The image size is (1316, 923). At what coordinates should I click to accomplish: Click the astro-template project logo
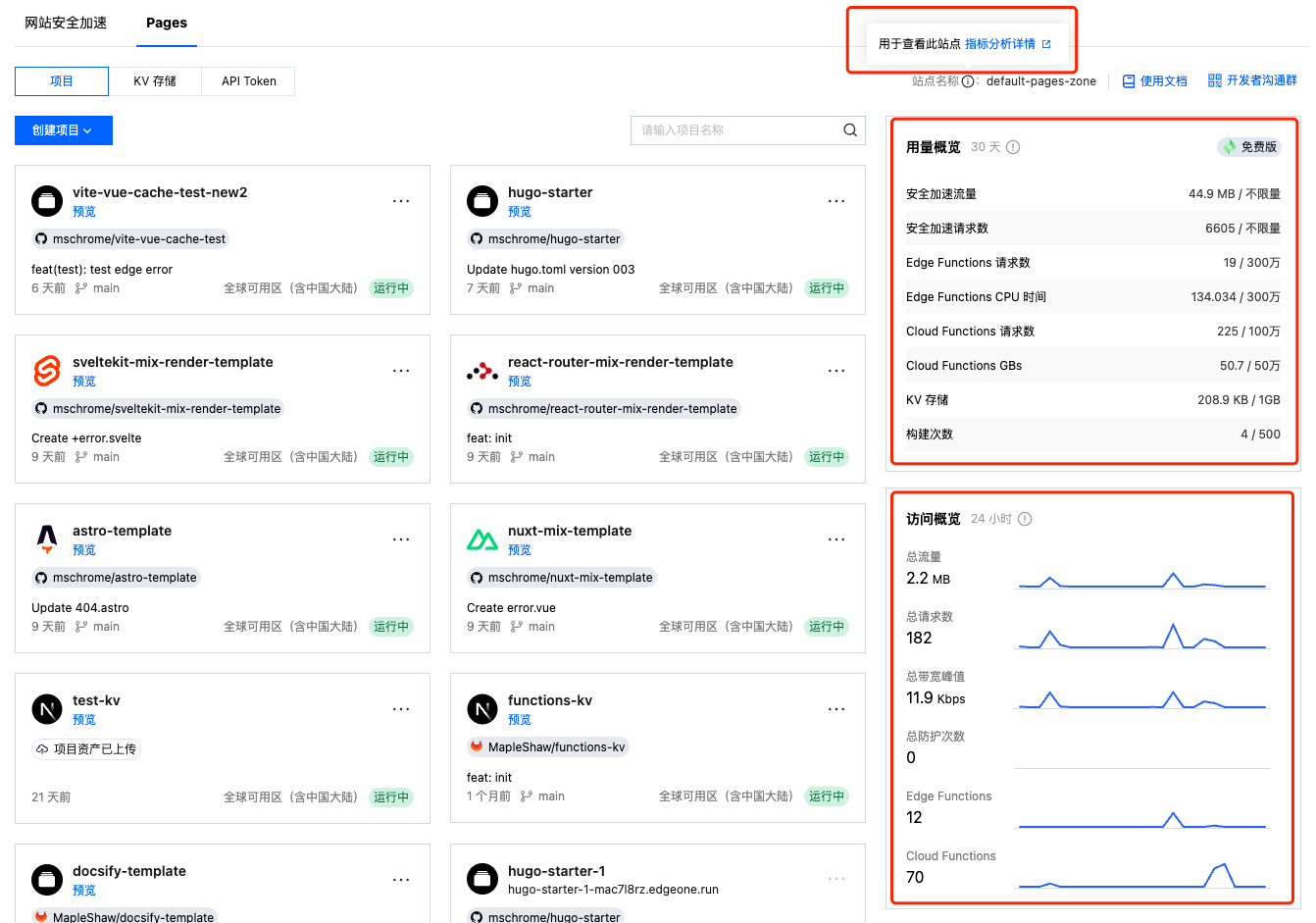pyautogui.click(x=47, y=539)
